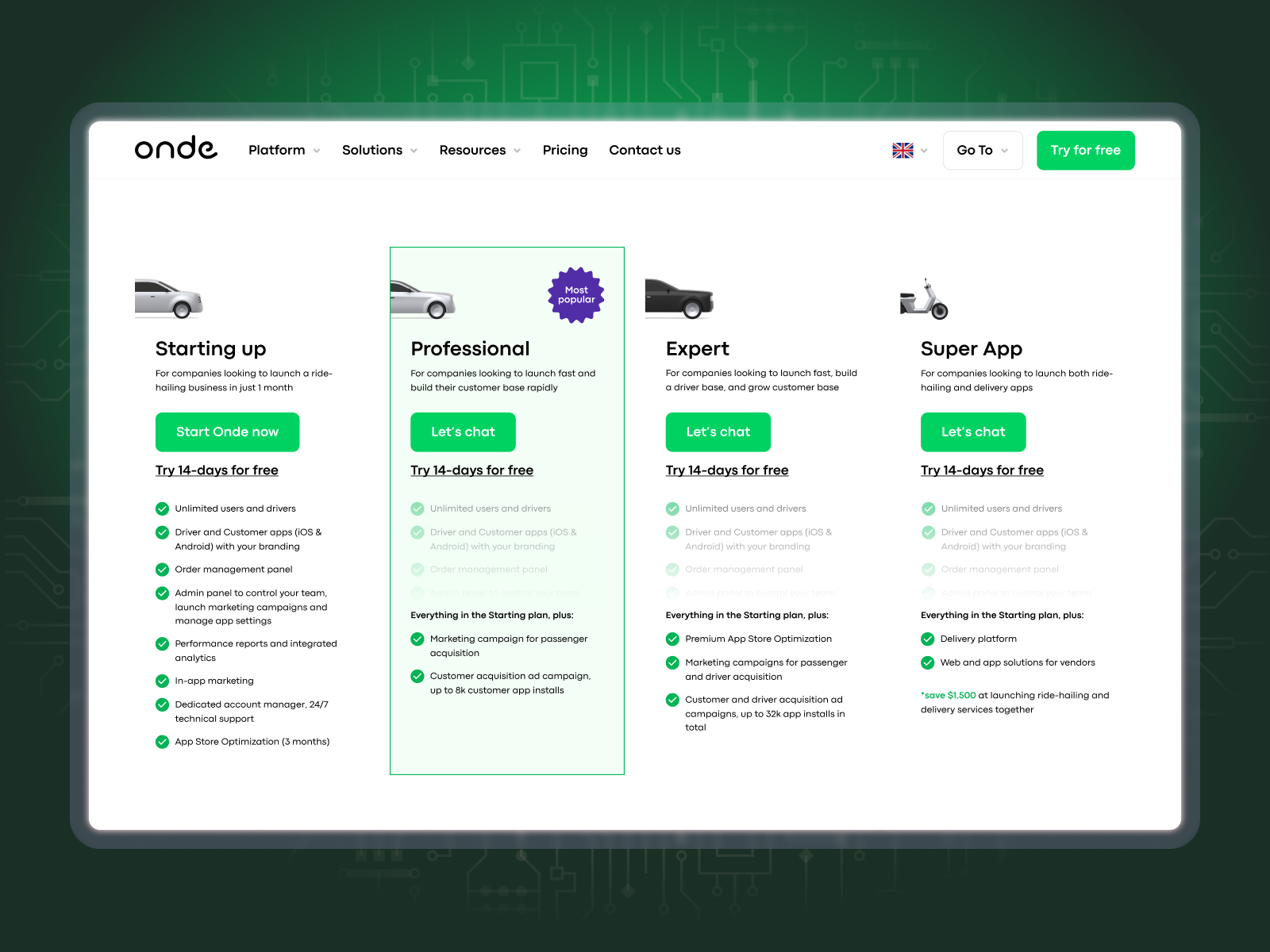The image size is (1270, 952).
Task: Open the Pricing page
Action: tap(565, 150)
